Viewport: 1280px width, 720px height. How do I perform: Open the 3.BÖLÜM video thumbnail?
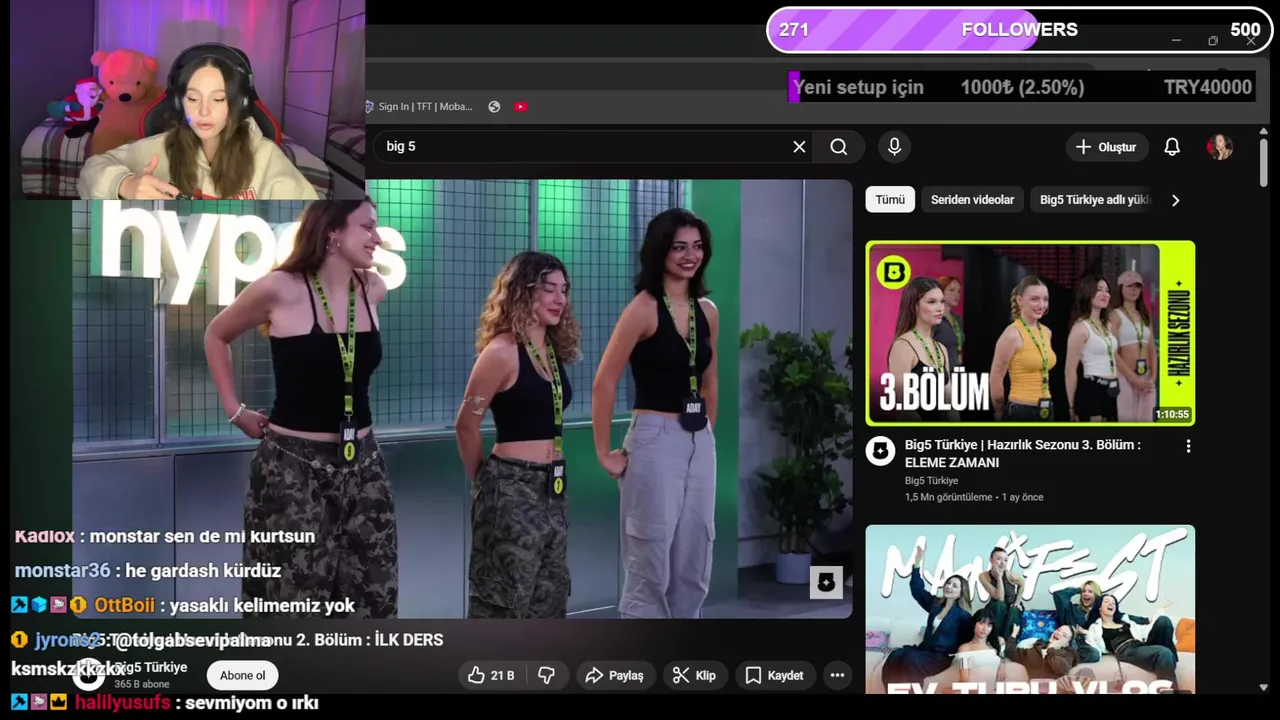(x=1030, y=333)
